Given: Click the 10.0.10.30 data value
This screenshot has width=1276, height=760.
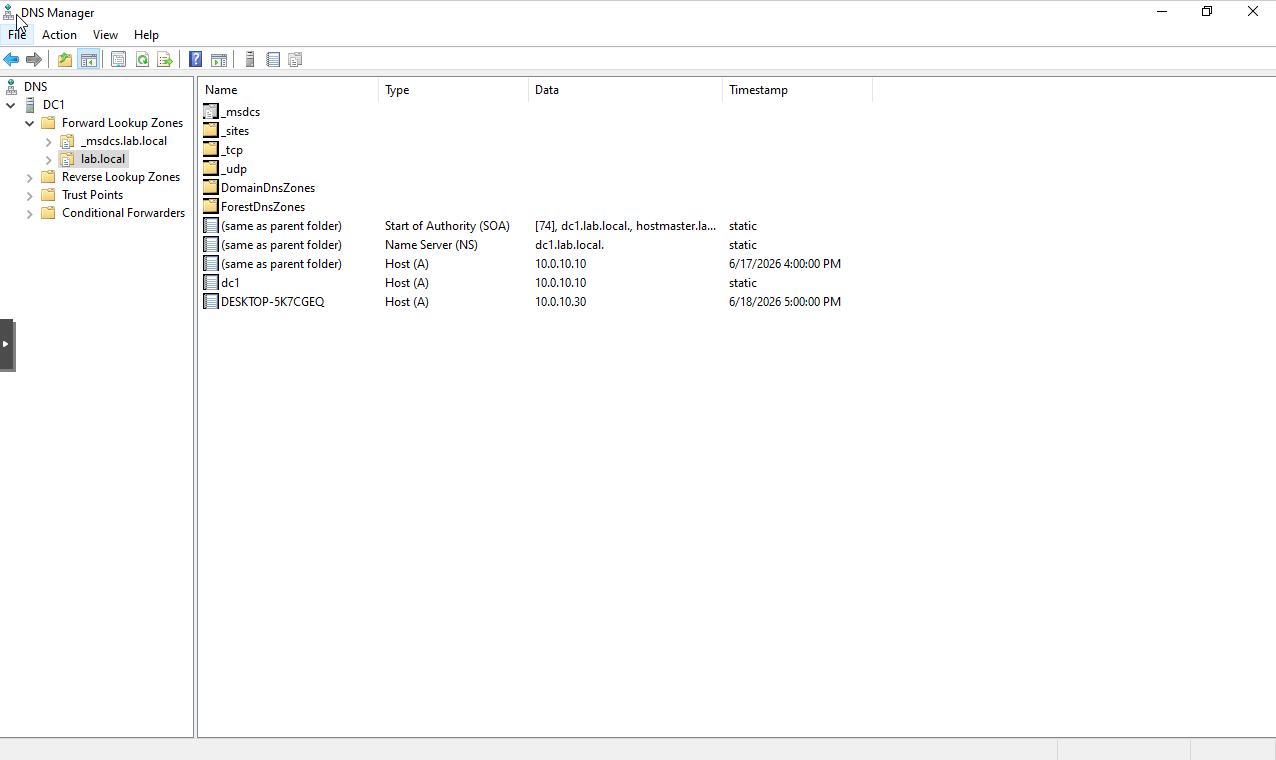Looking at the screenshot, I should point(561,302).
